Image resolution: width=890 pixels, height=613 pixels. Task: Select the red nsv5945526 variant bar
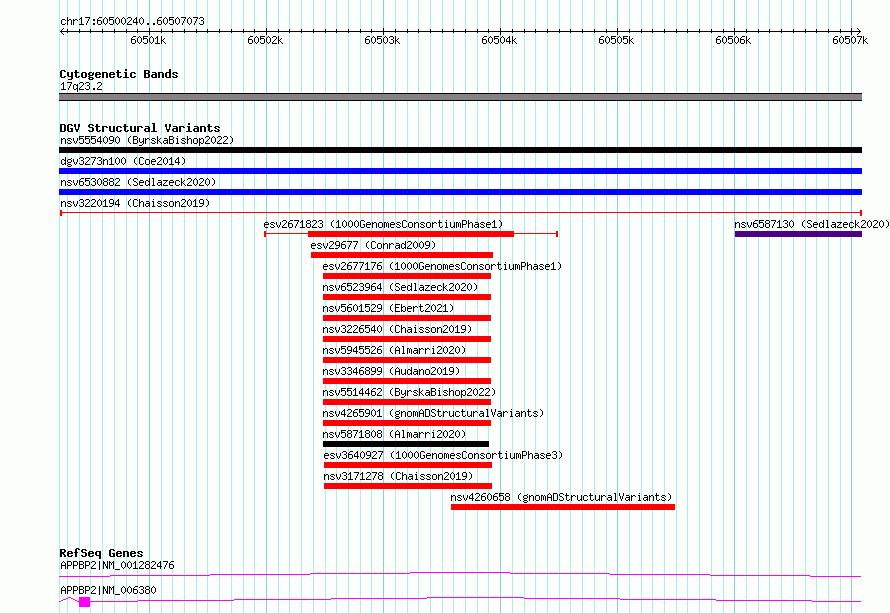[407, 360]
